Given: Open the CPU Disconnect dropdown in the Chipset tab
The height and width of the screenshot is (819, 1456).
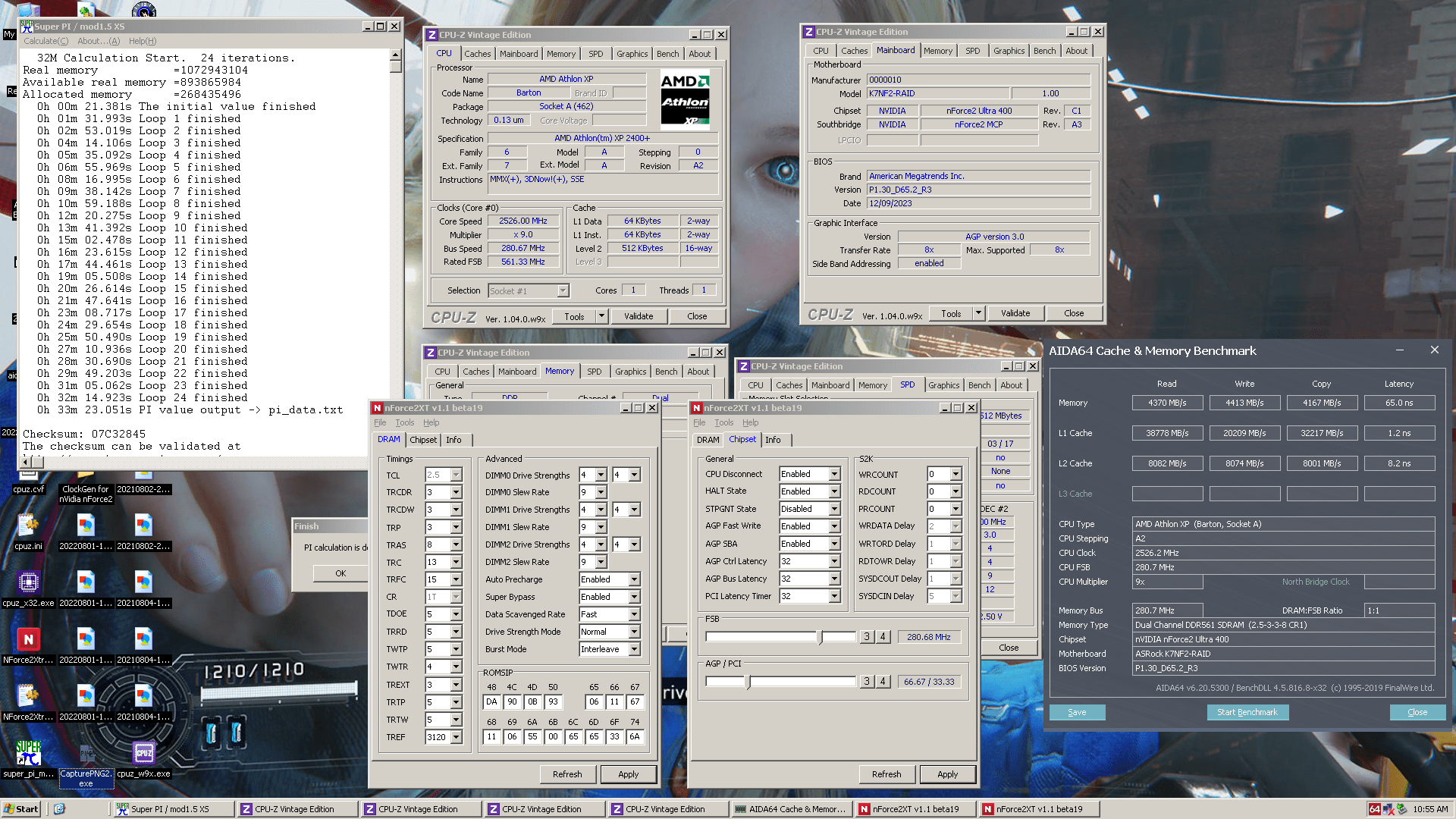Looking at the screenshot, I should click(835, 474).
